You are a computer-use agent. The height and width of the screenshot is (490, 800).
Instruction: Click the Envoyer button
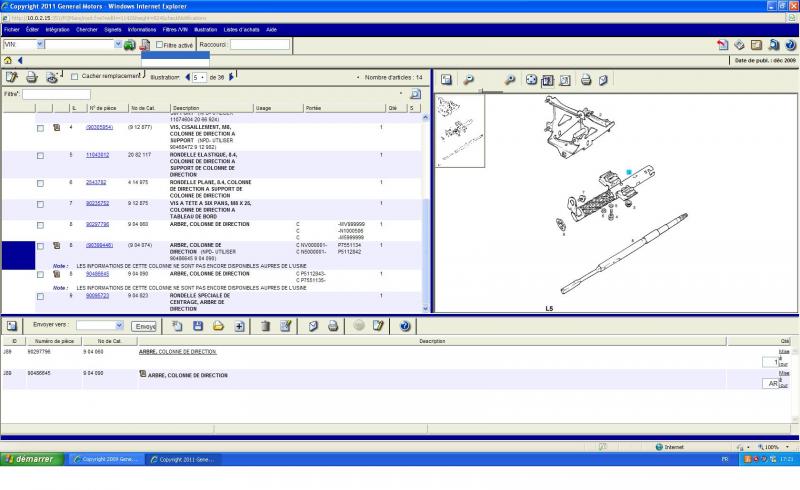(144, 326)
